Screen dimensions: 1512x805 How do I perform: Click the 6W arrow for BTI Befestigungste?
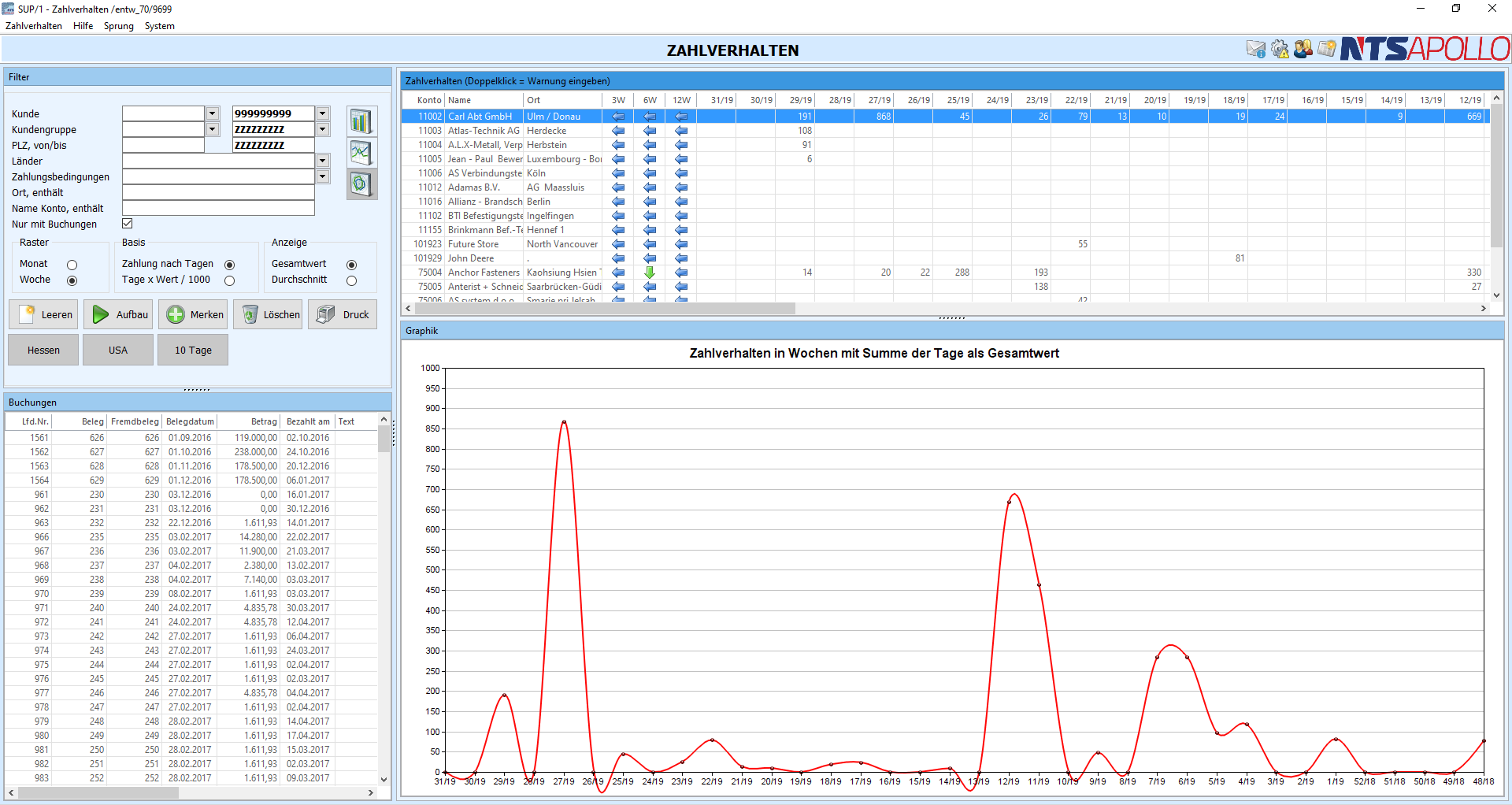pyautogui.click(x=650, y=216)
